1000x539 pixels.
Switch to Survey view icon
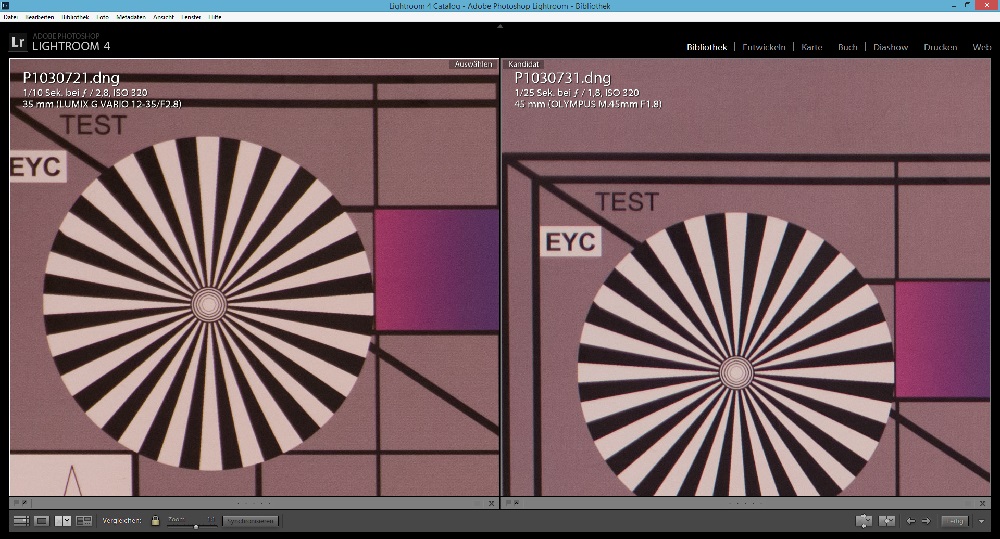[x=84, y=521]
